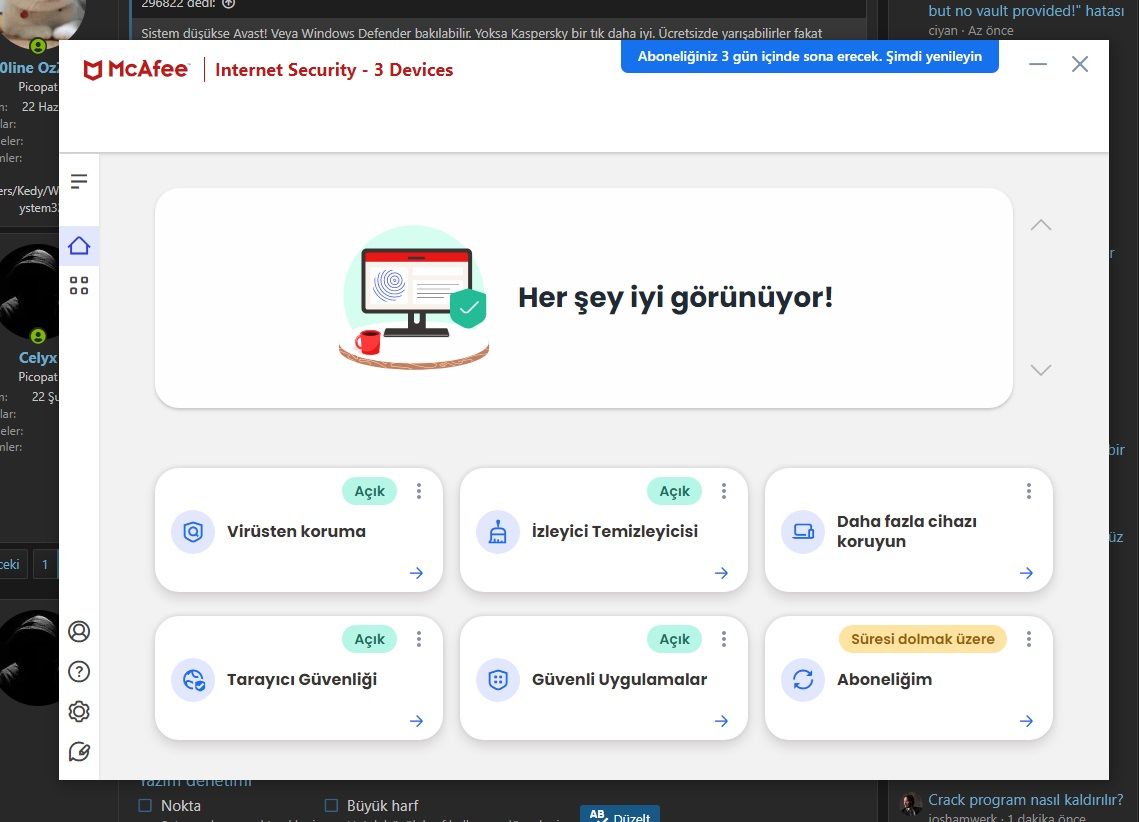This screenshot has width=1139, height=822.
Task: Click the Tarayıcı Güvenliği card title
Action: pyautogui.click(x=302, y=680)
